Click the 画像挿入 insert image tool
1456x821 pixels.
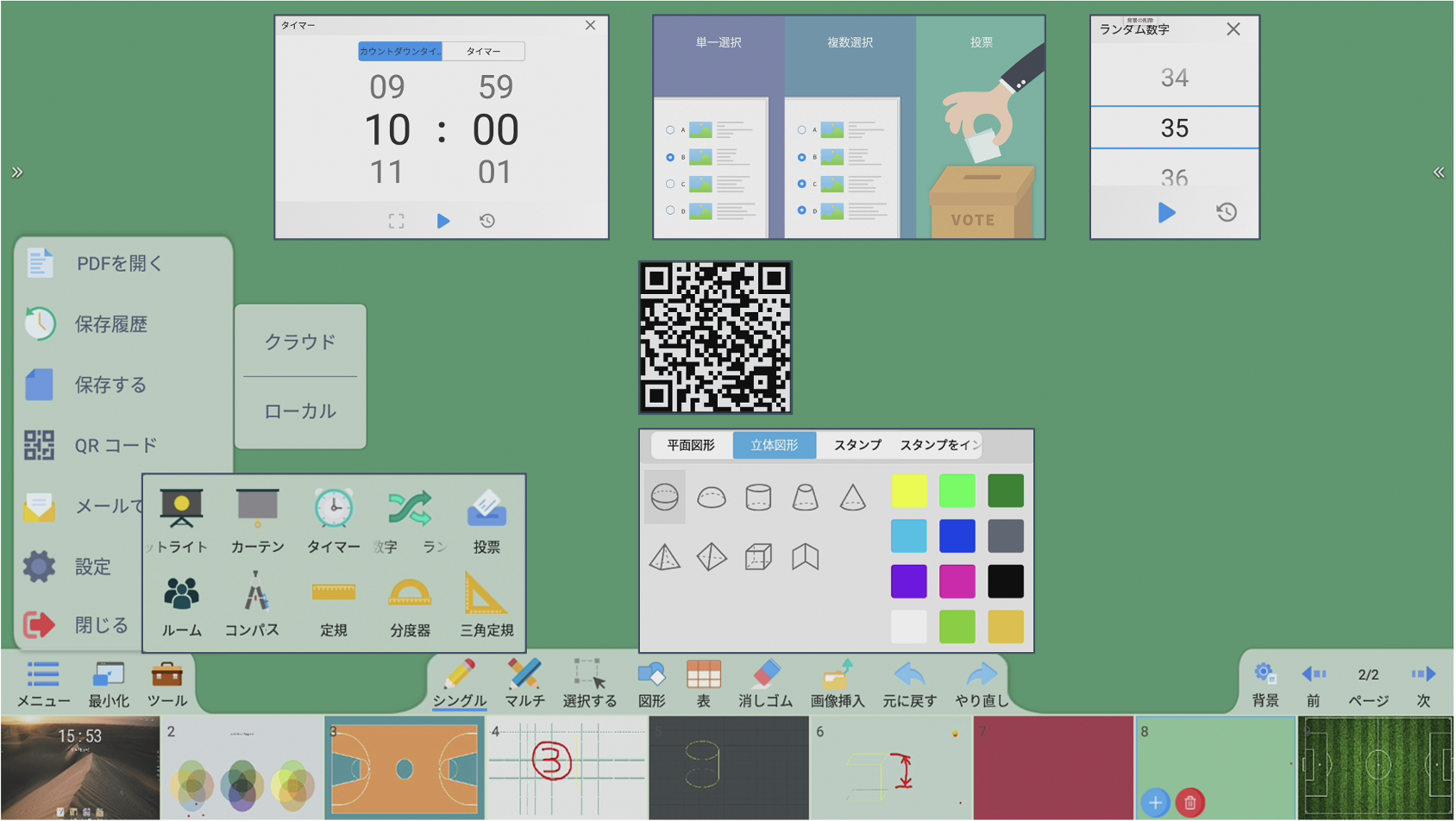point(838,683)
